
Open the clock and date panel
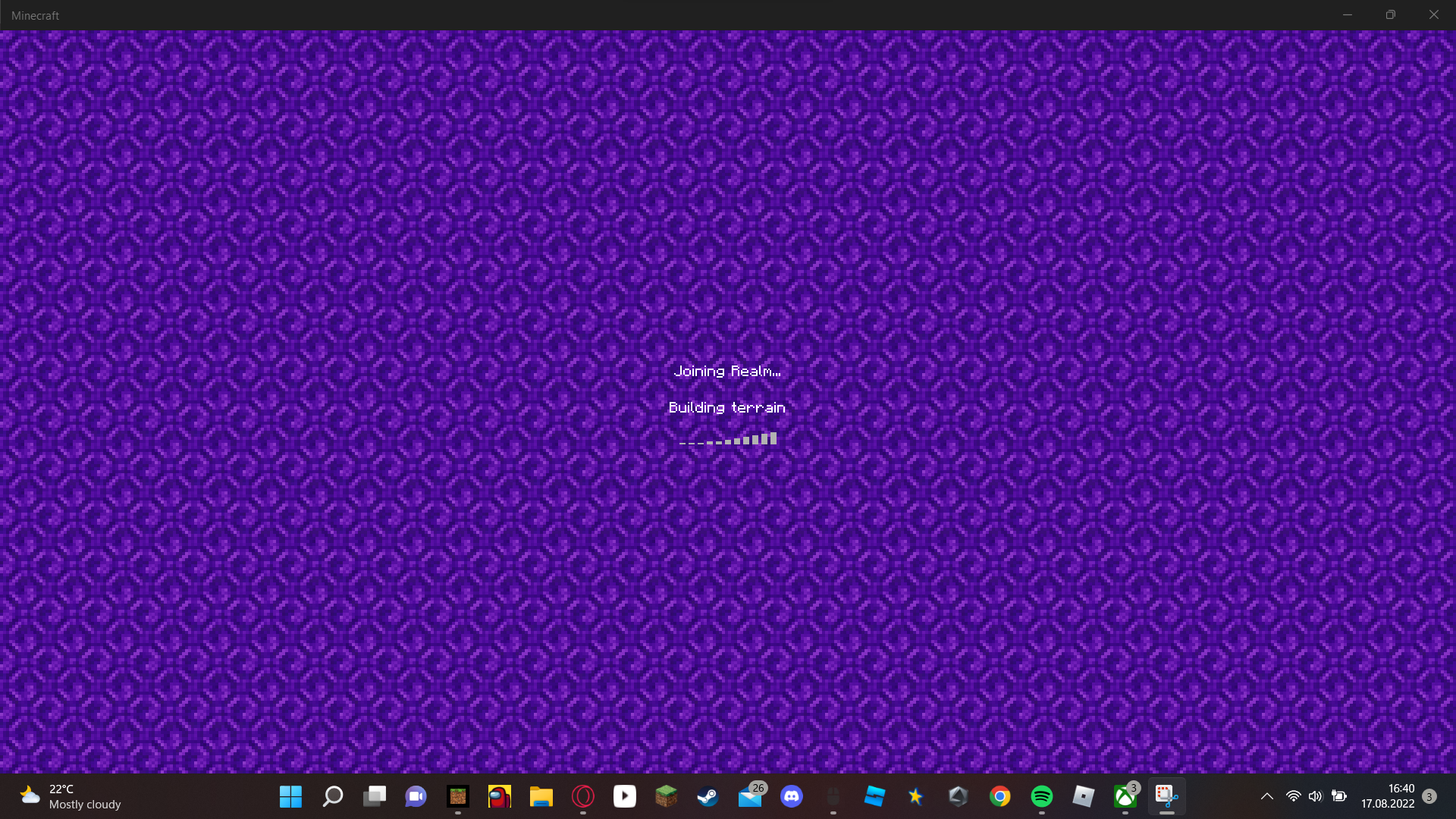(1387, 796)
